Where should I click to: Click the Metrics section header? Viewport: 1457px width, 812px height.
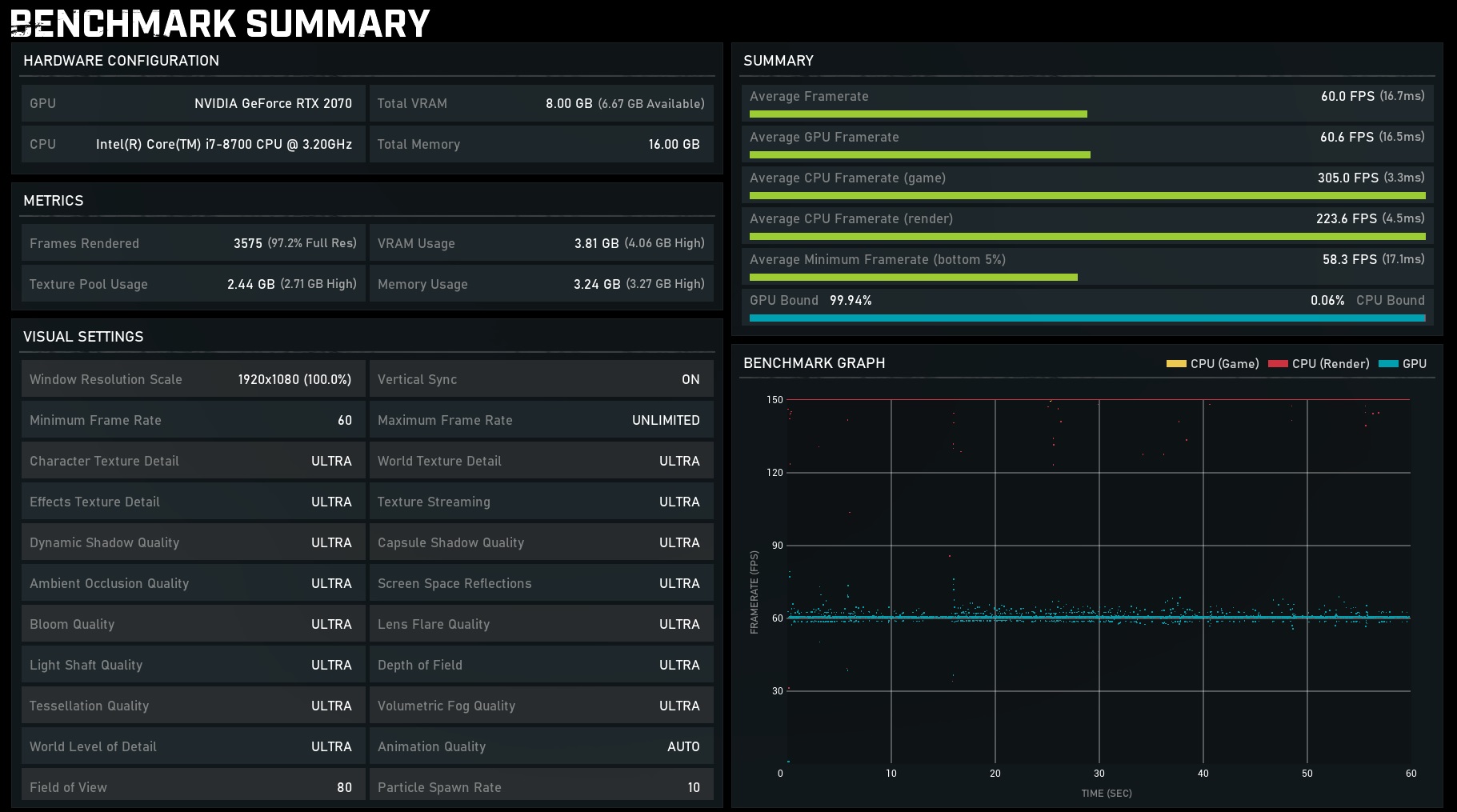click(53, 201)
